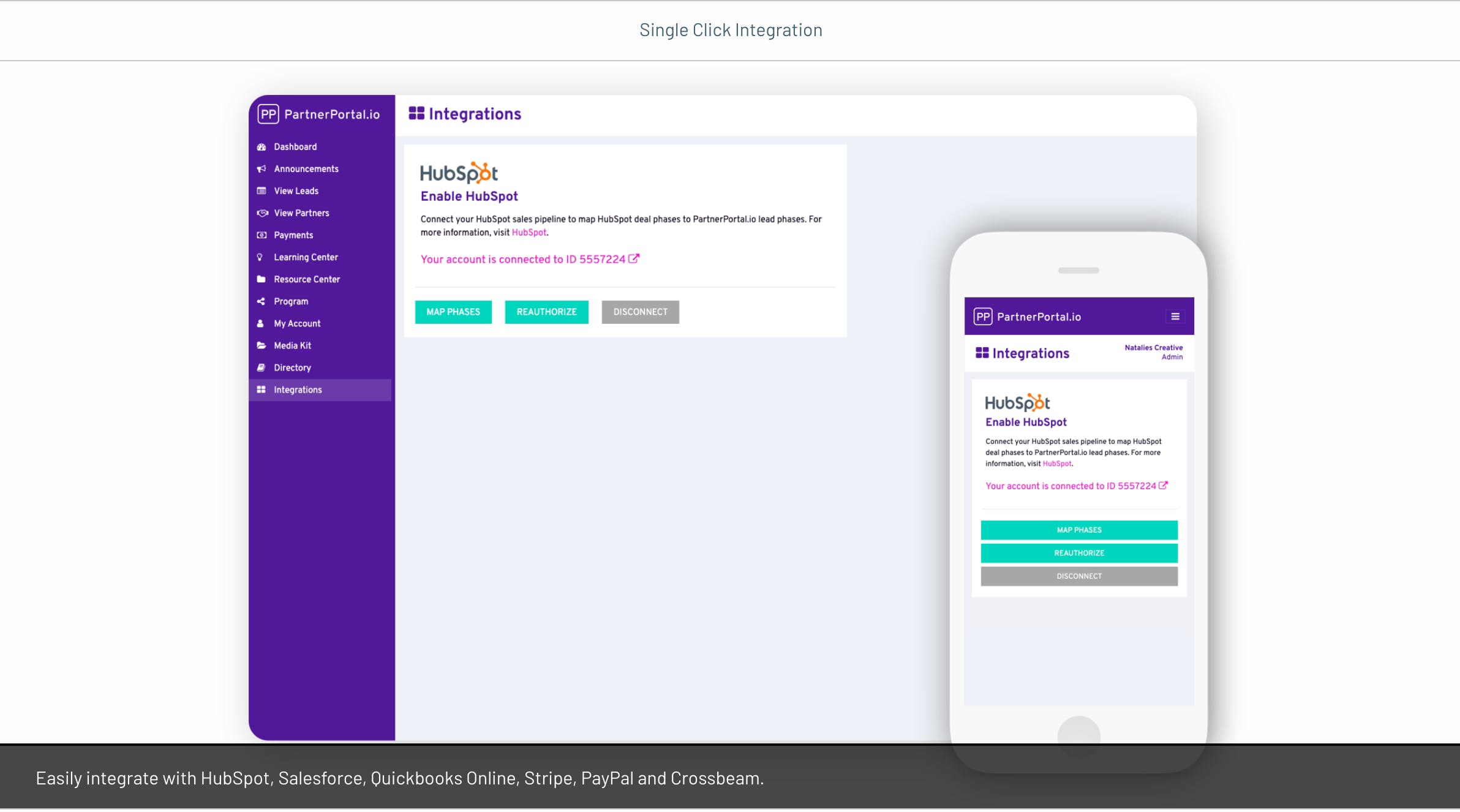Open the external link icon beside ID 5557224
The height and width of the screenshot is (812, 1460).
(634, 258)
